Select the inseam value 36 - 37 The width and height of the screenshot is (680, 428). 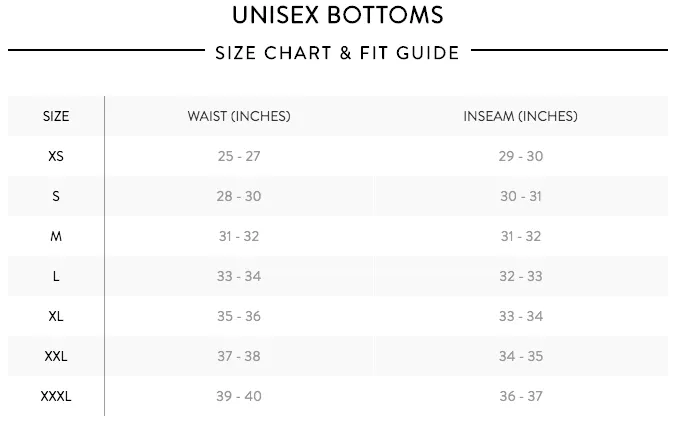click(x=520, y=396)
